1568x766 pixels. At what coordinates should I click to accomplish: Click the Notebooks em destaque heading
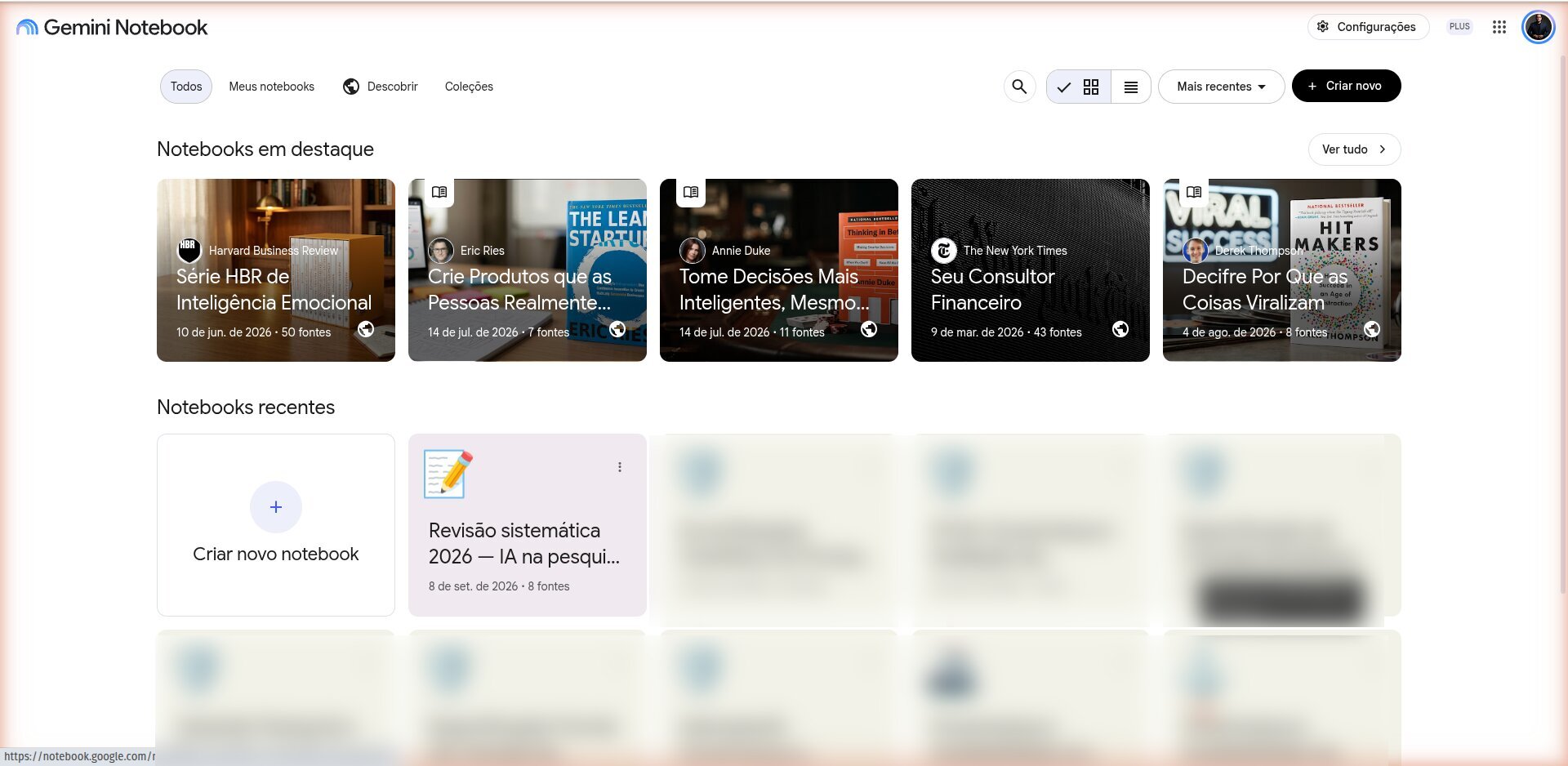(x=265, y=149)
